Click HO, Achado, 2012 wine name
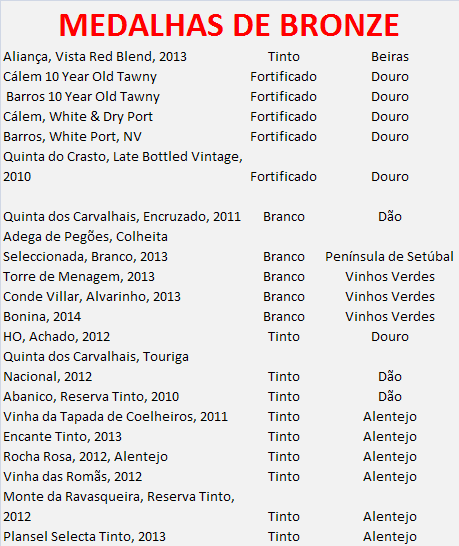Image resolution: width=459 pixels, height=546 pixels. point(56,337)
